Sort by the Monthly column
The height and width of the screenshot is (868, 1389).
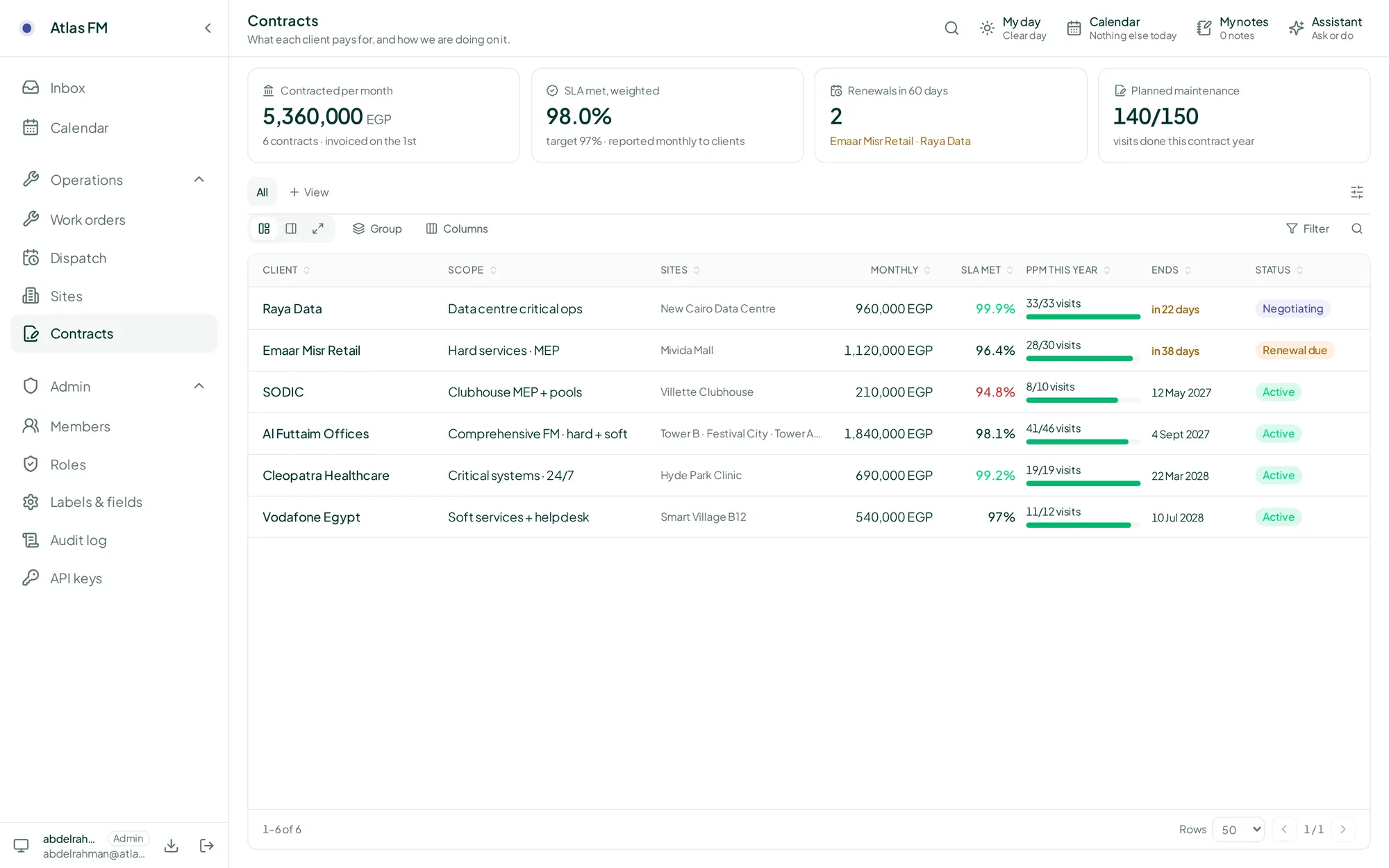901,270
